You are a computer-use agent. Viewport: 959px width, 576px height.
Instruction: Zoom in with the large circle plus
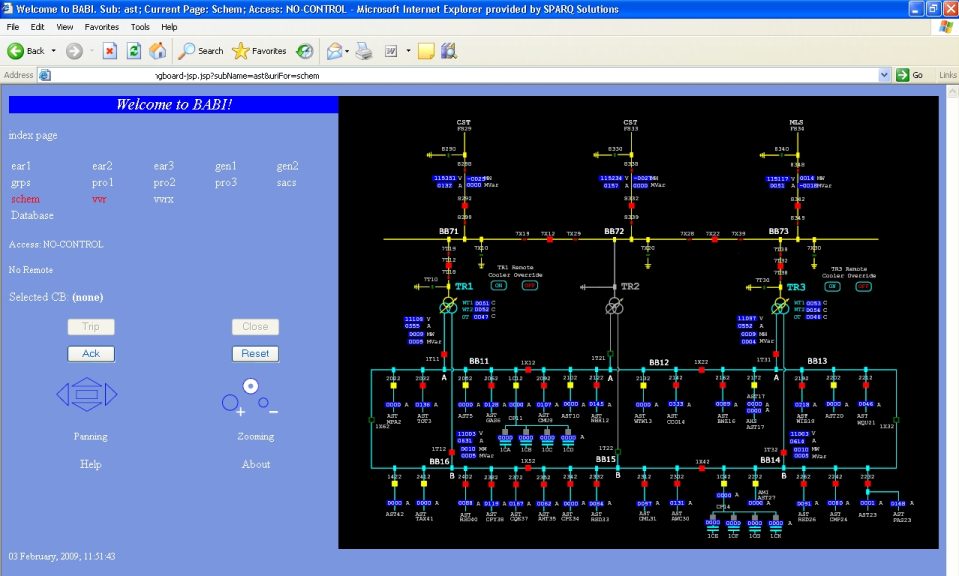(231, 403)
